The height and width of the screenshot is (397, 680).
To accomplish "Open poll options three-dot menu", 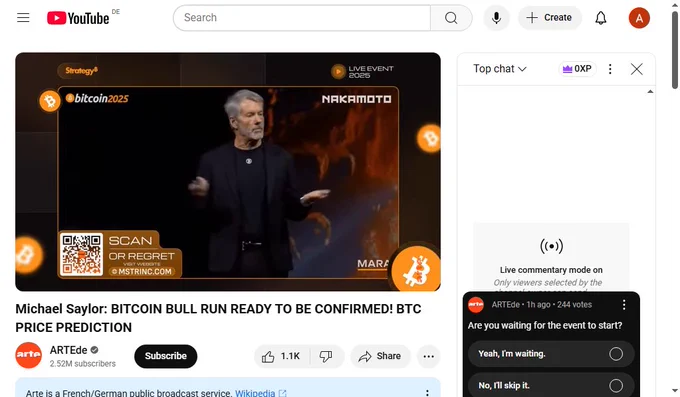I will click(624, 305).
